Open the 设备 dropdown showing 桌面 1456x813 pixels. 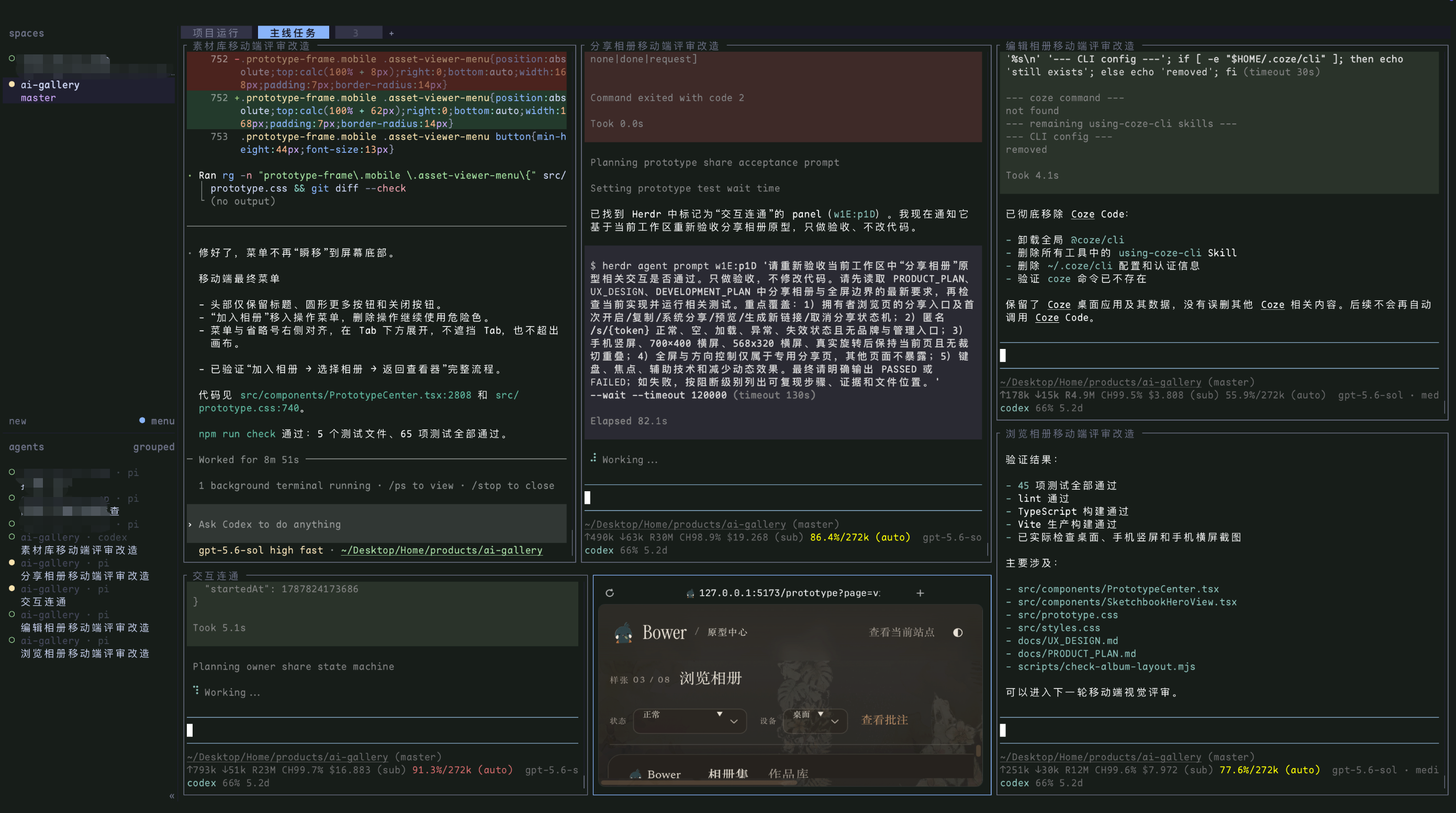coord(815,721)
